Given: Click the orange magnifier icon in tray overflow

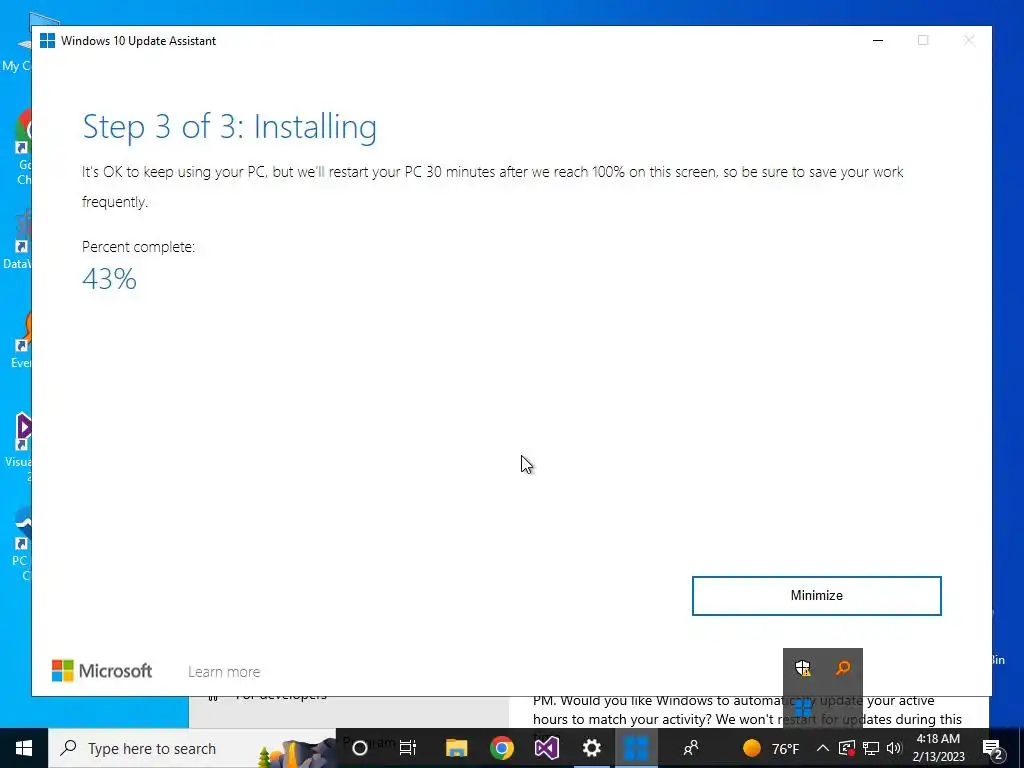Looking at the screenshot, I should (843, 668).
